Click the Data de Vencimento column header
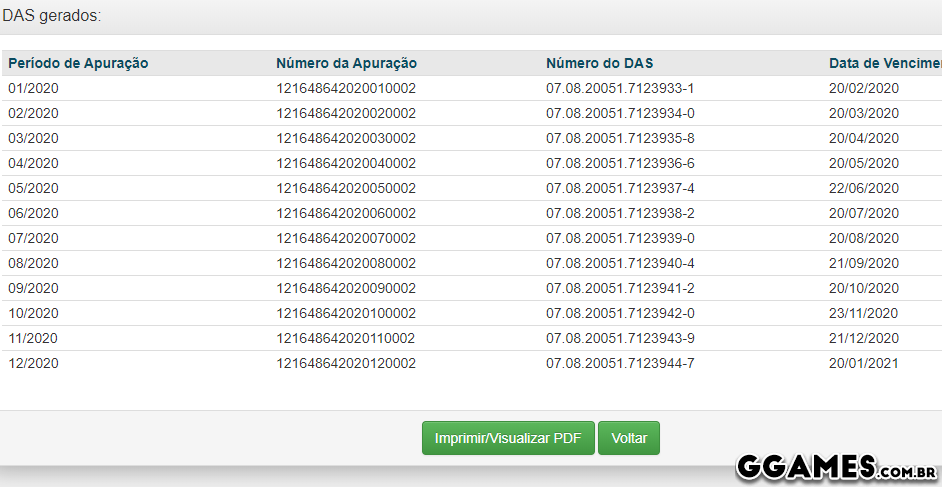Screen dimensions: 942x487 [884, 63]
